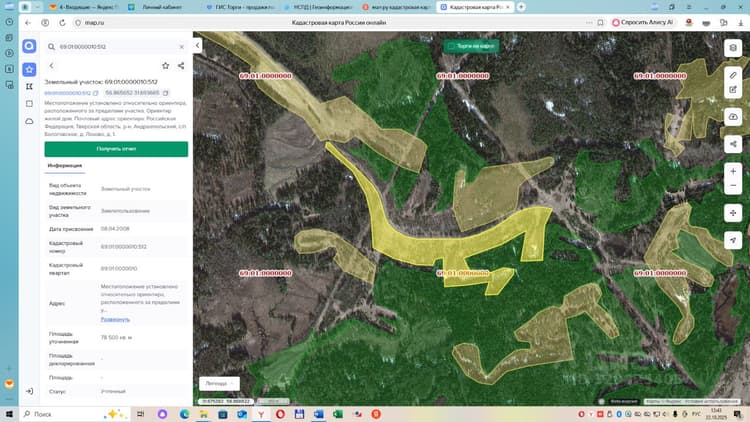750x422 pixels.
Task: Click browser back arrow
Action: point(28,22)
